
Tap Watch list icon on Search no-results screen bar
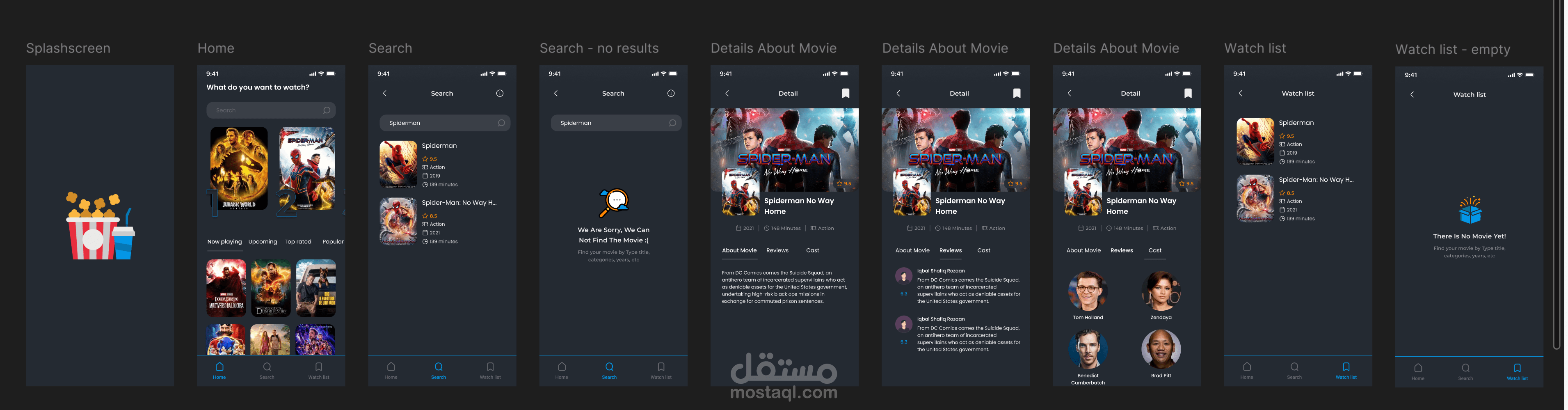click(661, 367)
